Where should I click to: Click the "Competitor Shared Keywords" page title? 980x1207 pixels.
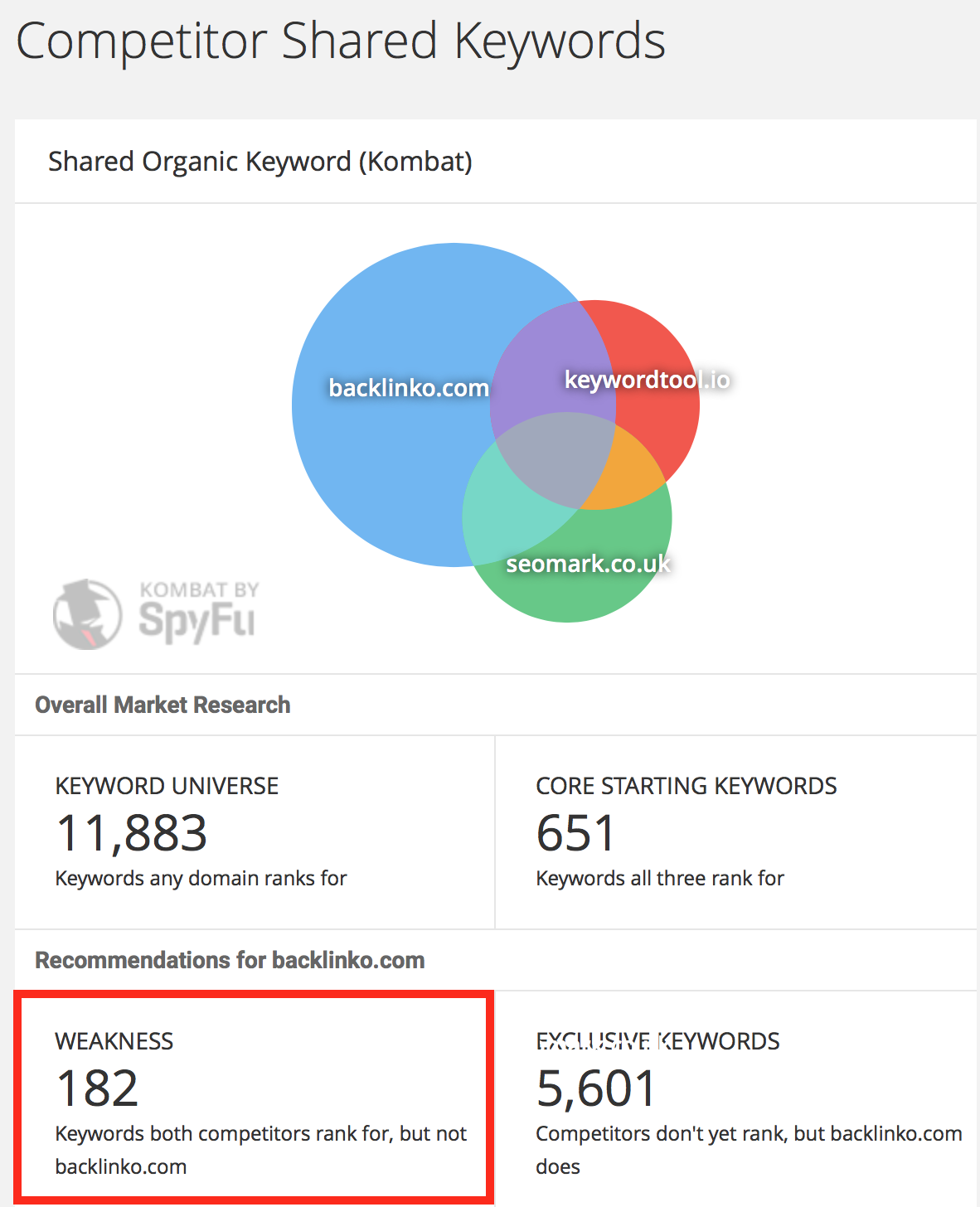click(341, 41)
